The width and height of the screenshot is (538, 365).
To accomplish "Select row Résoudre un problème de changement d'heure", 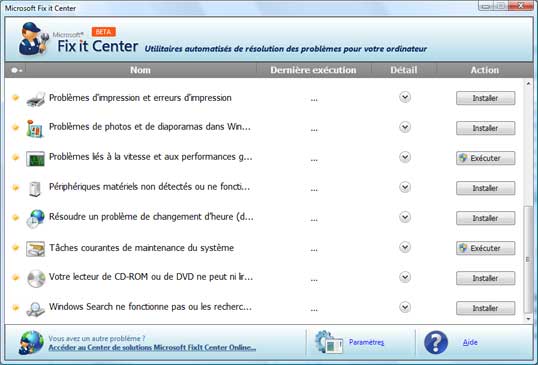I will pos(264,218).
